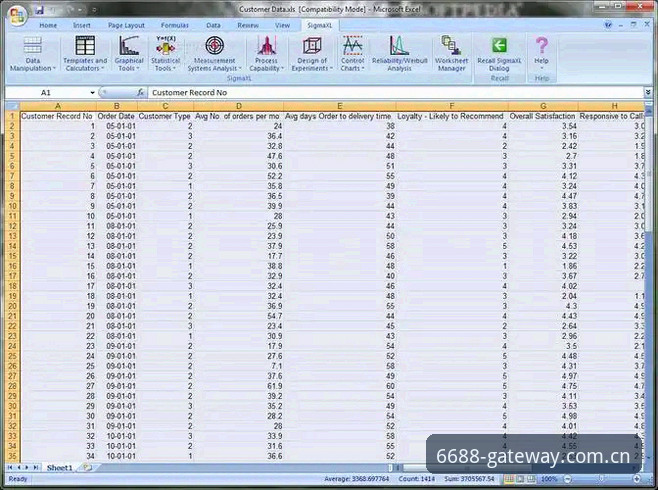Expand the Name Box dropdown arrow
Viewport: 658px width, 490px height.
coord(92,93)
